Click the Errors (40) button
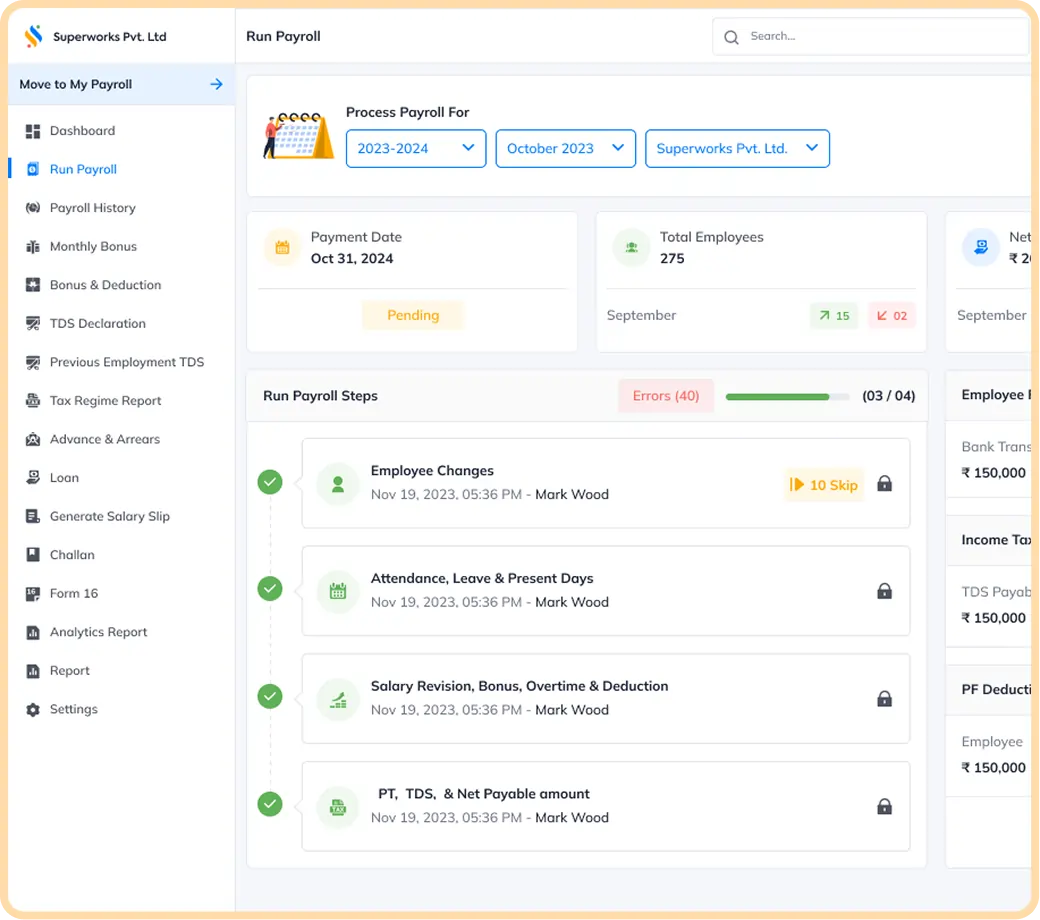The height and width of the screenshot is (920, 1040). coord(665,396)
